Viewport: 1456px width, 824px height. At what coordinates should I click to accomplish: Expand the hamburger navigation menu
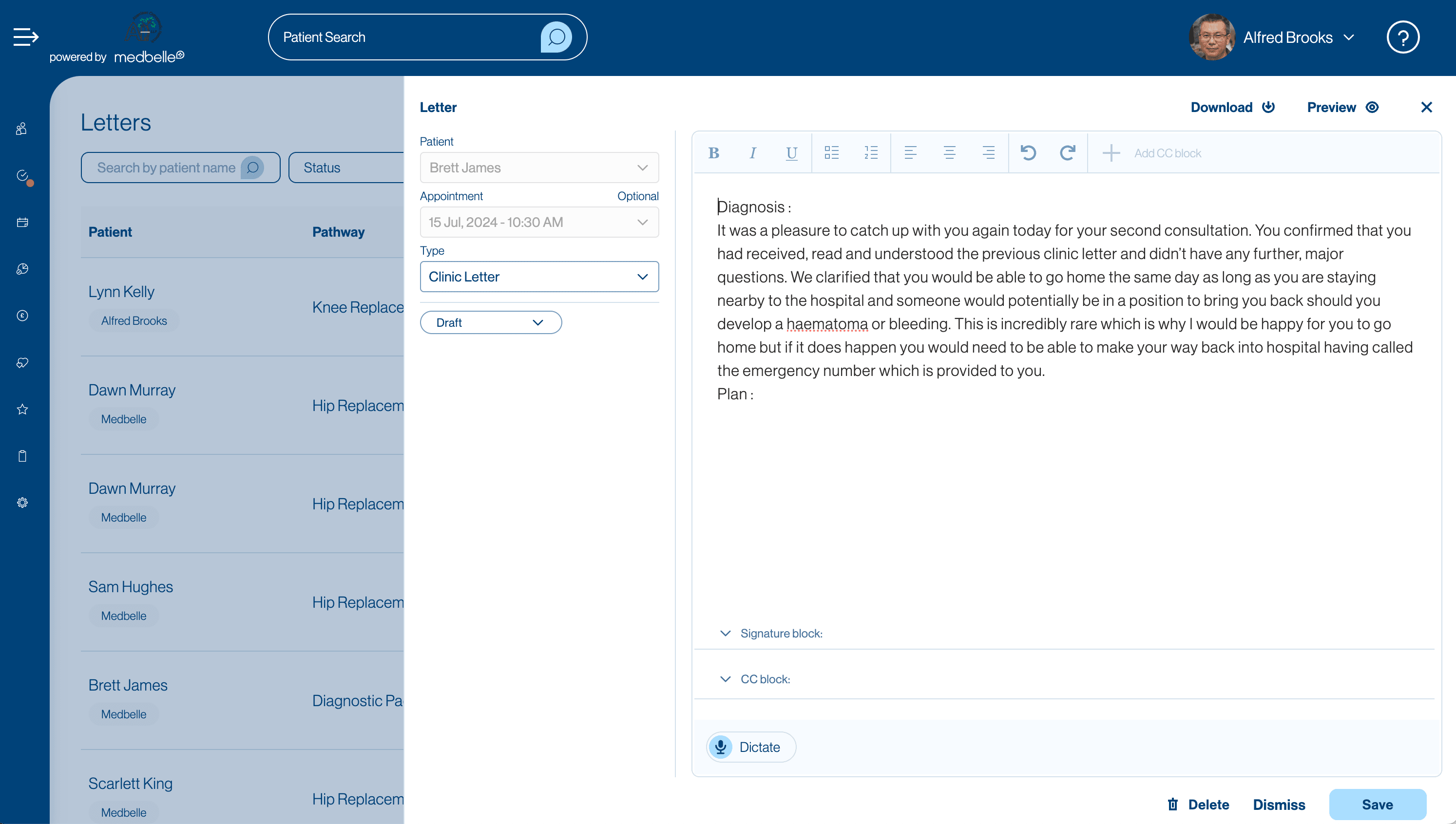pyautogui.click(x=25, y=37)
